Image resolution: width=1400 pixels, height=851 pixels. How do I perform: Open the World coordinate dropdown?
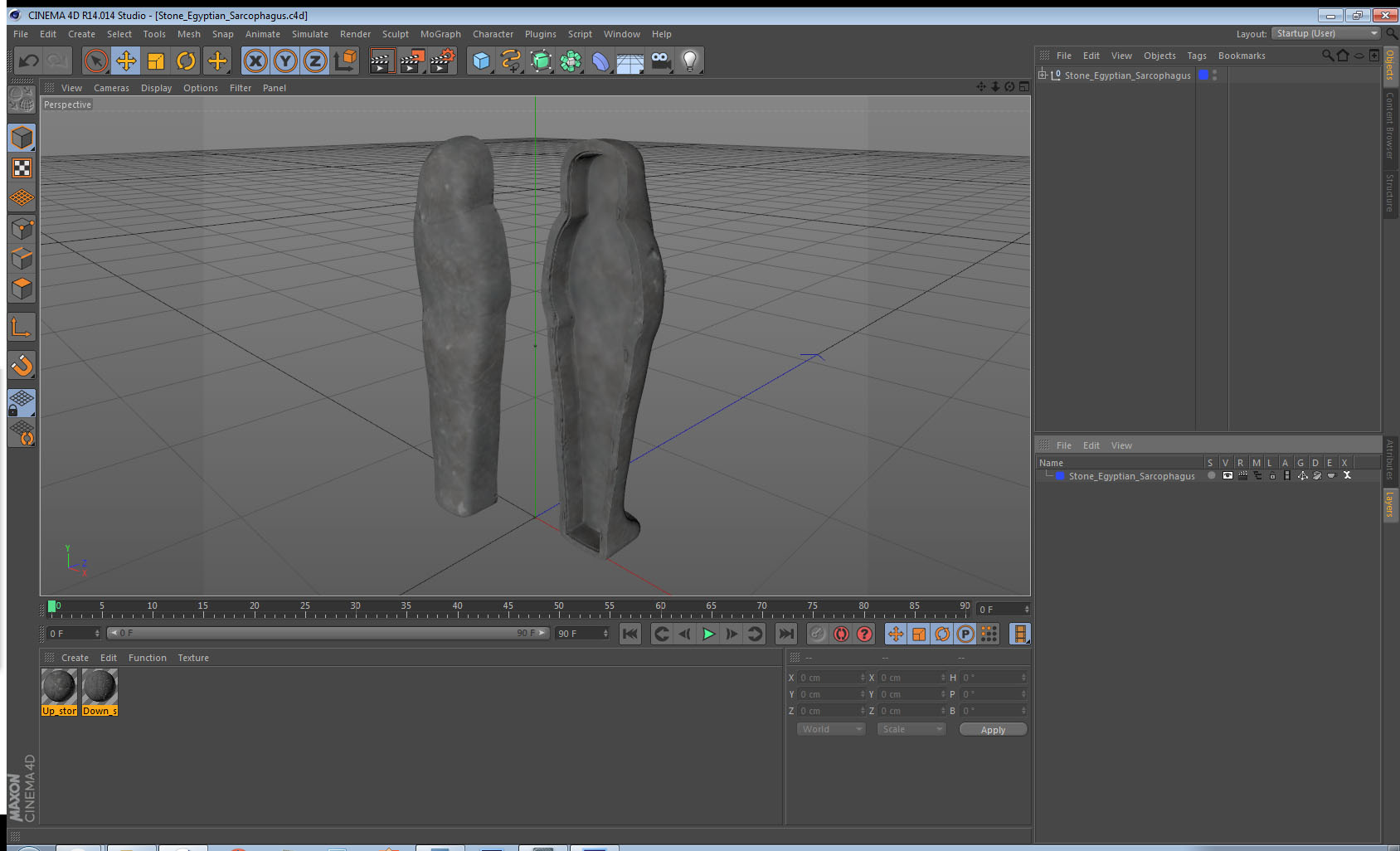(831, 729)
